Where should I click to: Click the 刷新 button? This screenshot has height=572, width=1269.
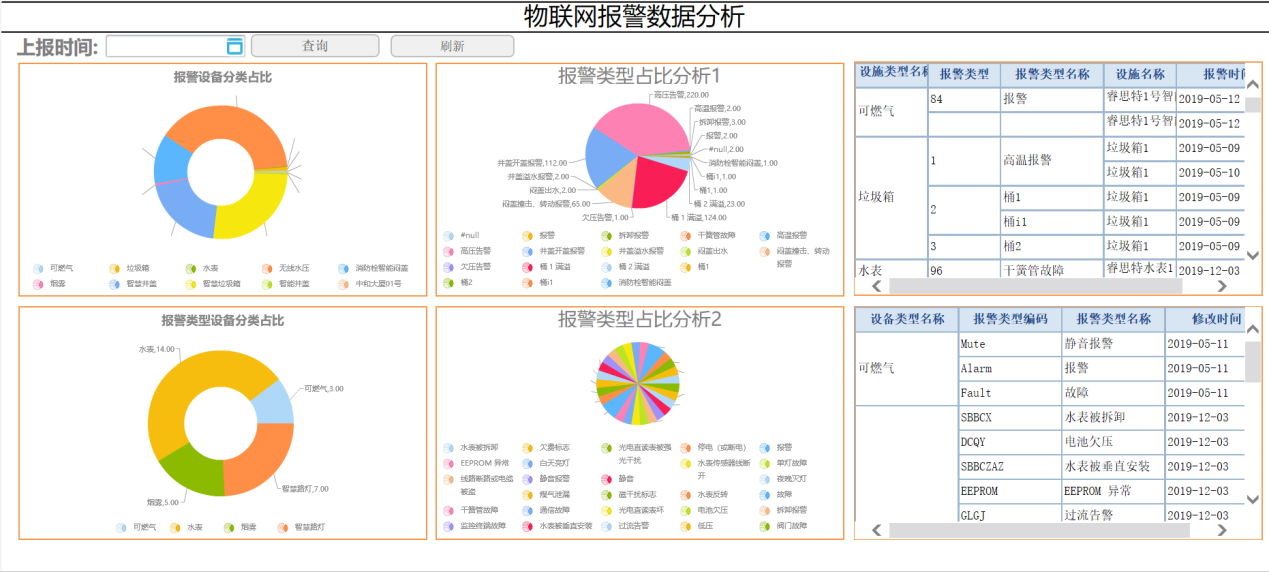(452, 46)
